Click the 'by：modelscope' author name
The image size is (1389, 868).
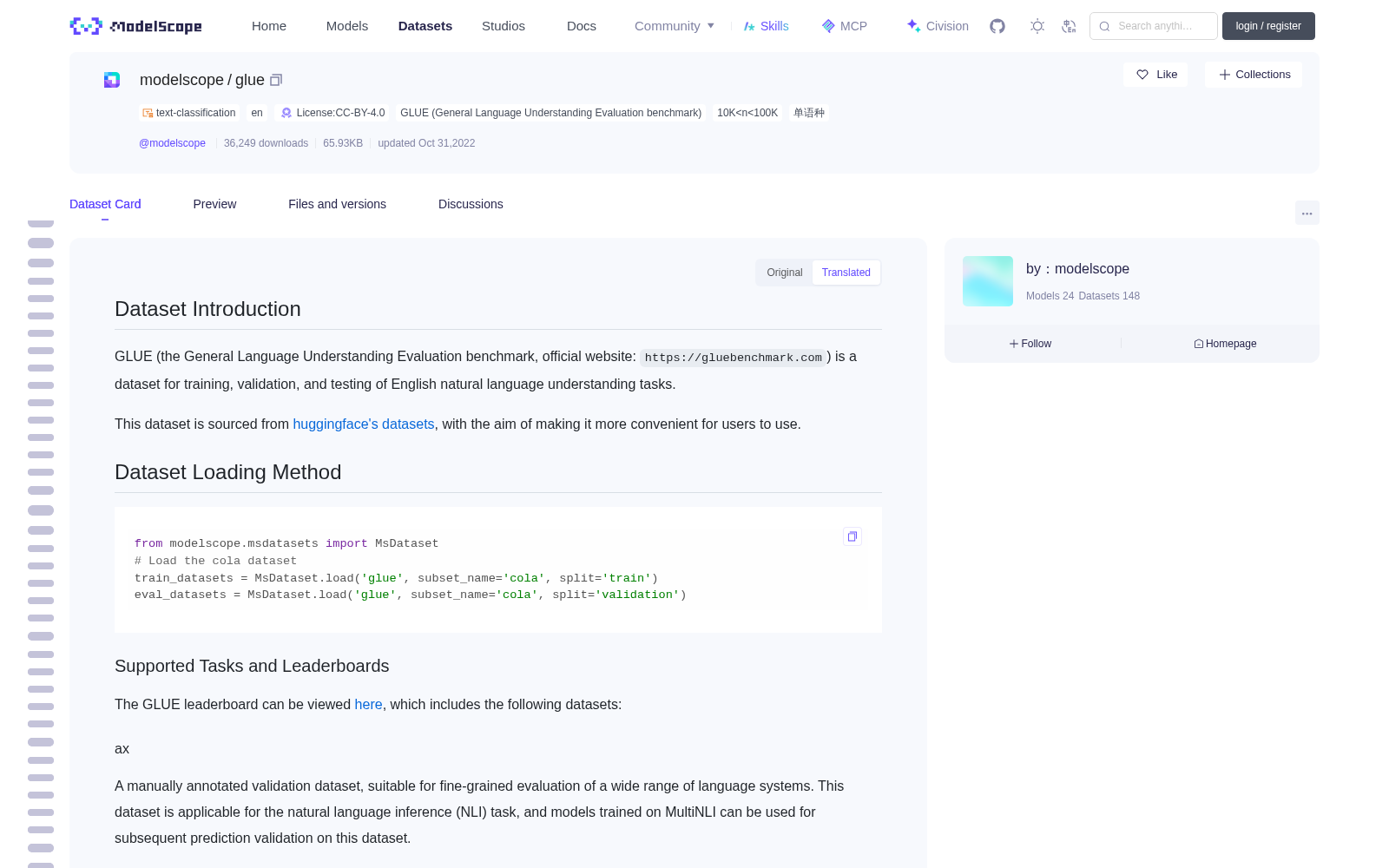(1077, 269)
